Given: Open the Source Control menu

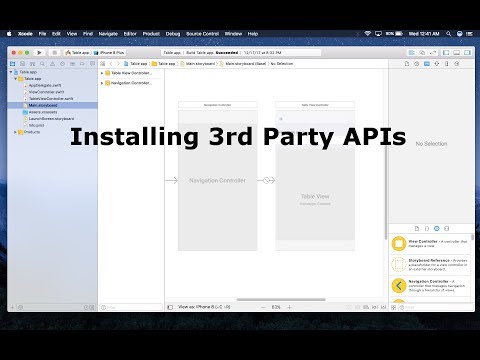Looking at the screenshot, I should (x=202, y=34).
